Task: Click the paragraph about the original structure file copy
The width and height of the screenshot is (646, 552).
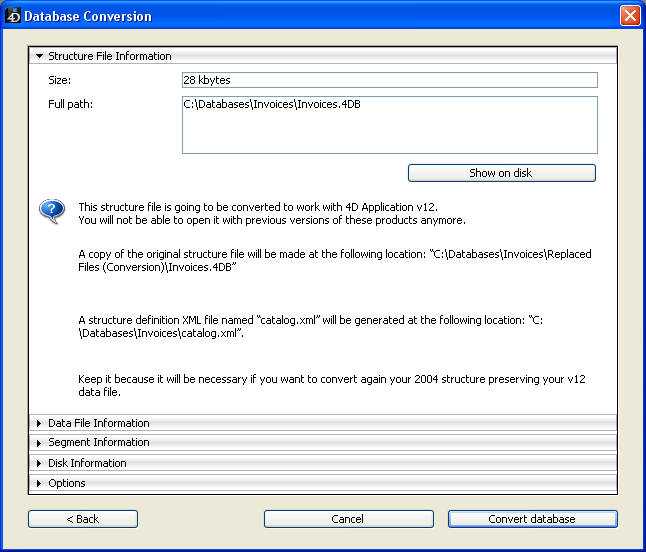Action: coord(334,261)
